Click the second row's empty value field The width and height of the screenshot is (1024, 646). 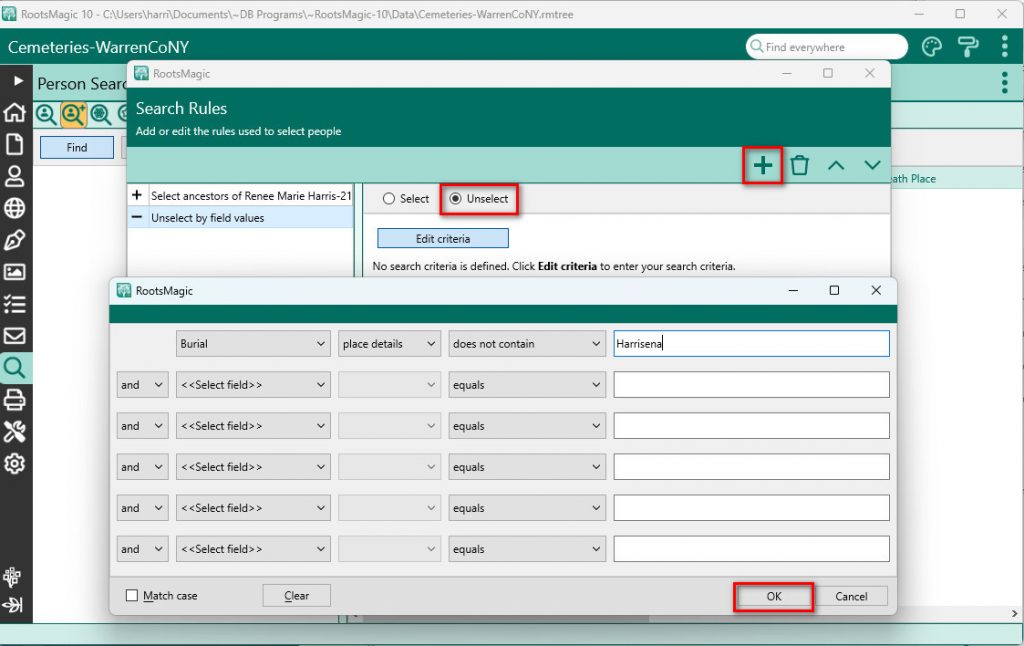pos(751,385)
